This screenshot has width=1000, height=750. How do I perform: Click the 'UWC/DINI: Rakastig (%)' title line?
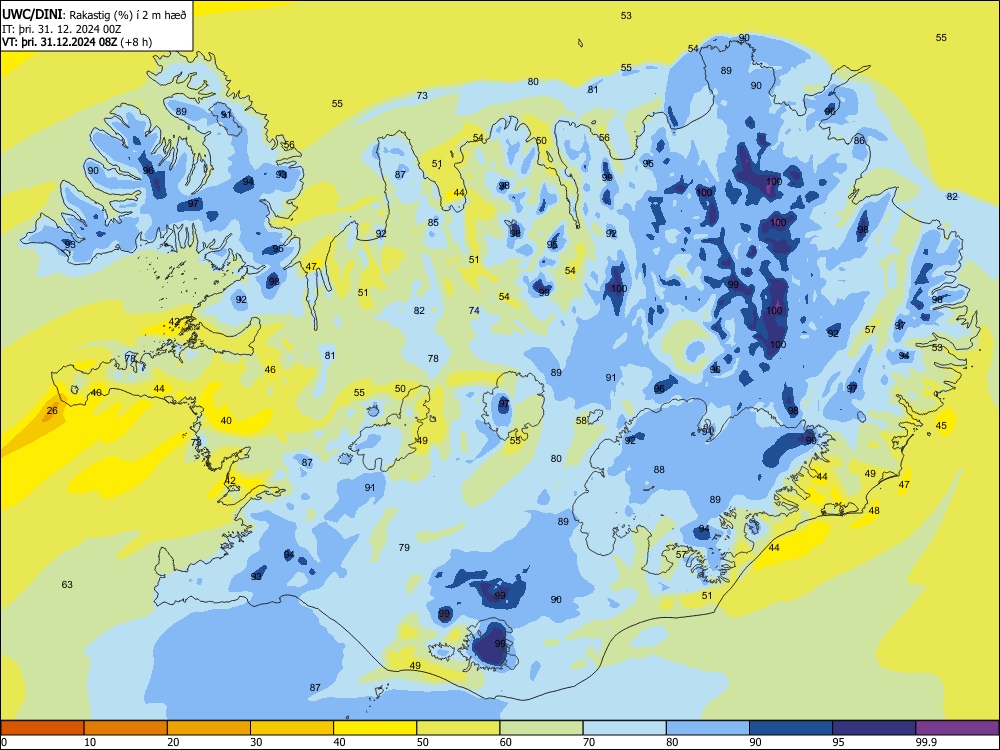pyautogui.click(x=94, y=15)
